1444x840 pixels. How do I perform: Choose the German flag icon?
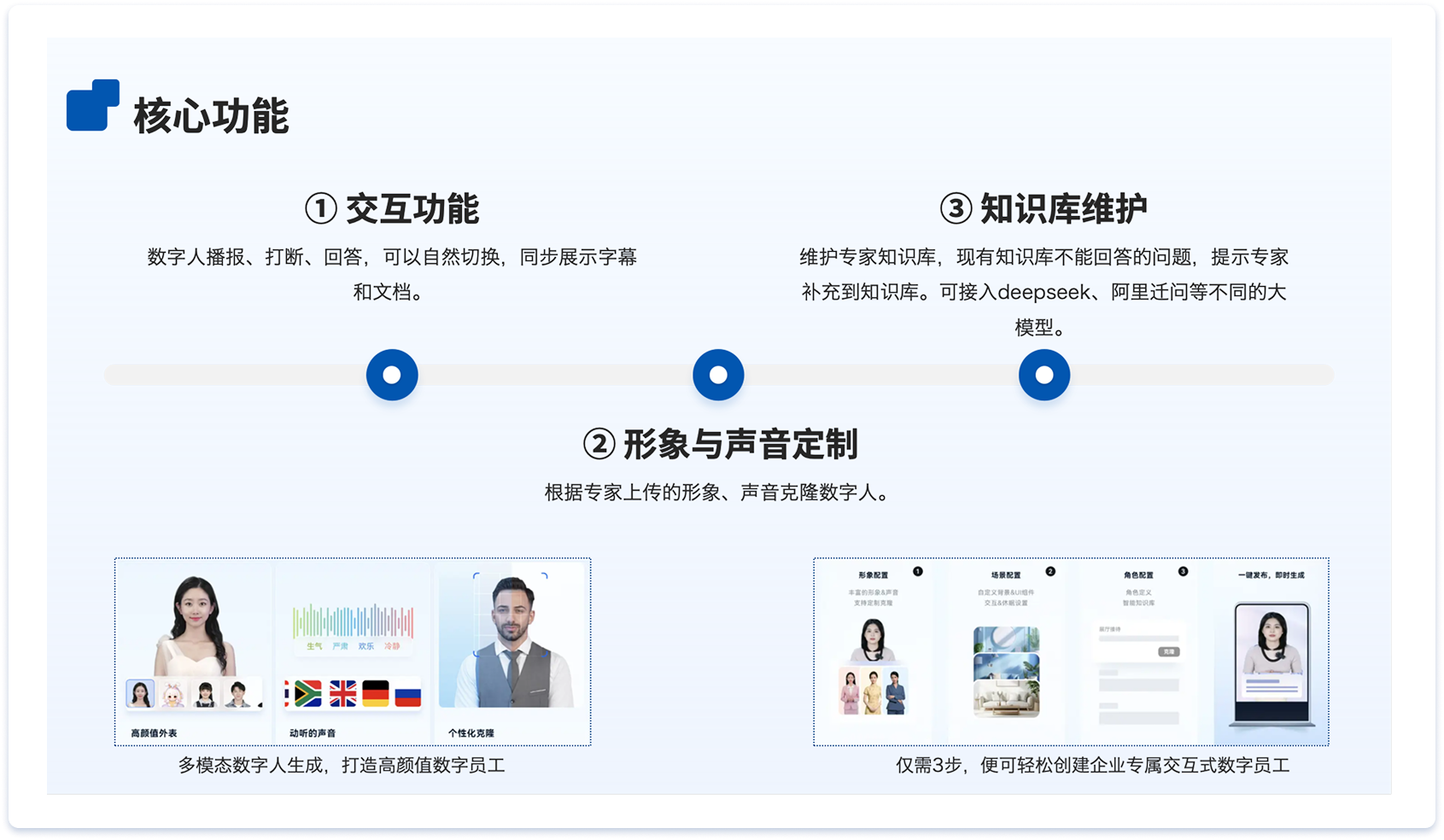(376, 693)
